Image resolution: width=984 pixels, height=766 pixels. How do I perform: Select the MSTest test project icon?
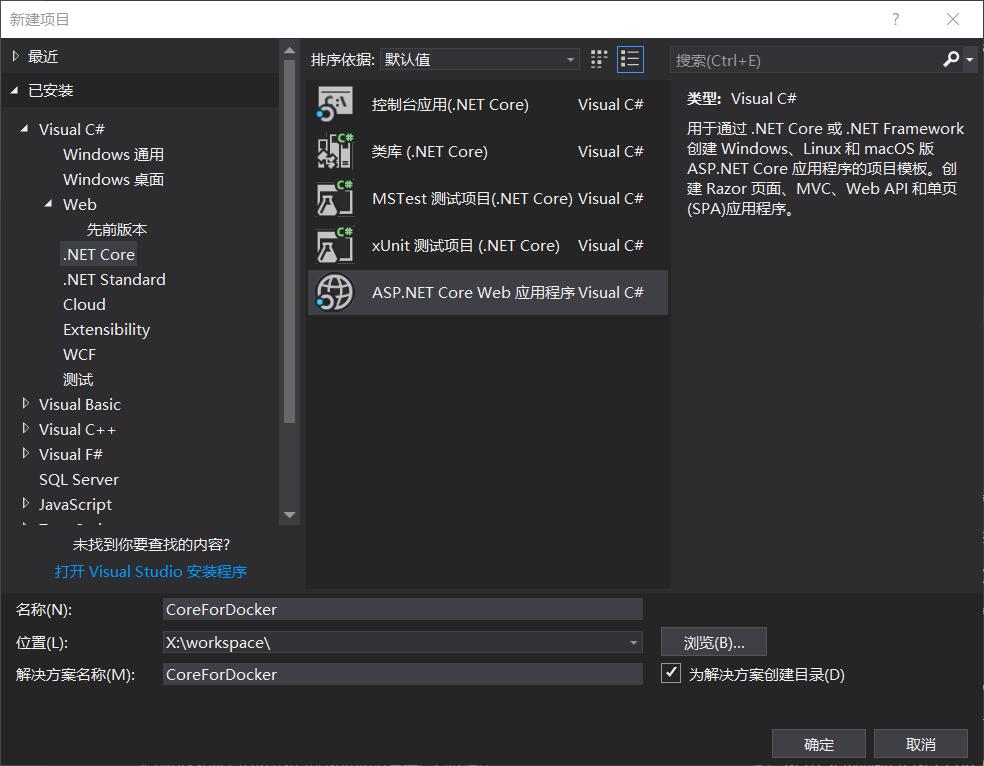tap(335, 199)
